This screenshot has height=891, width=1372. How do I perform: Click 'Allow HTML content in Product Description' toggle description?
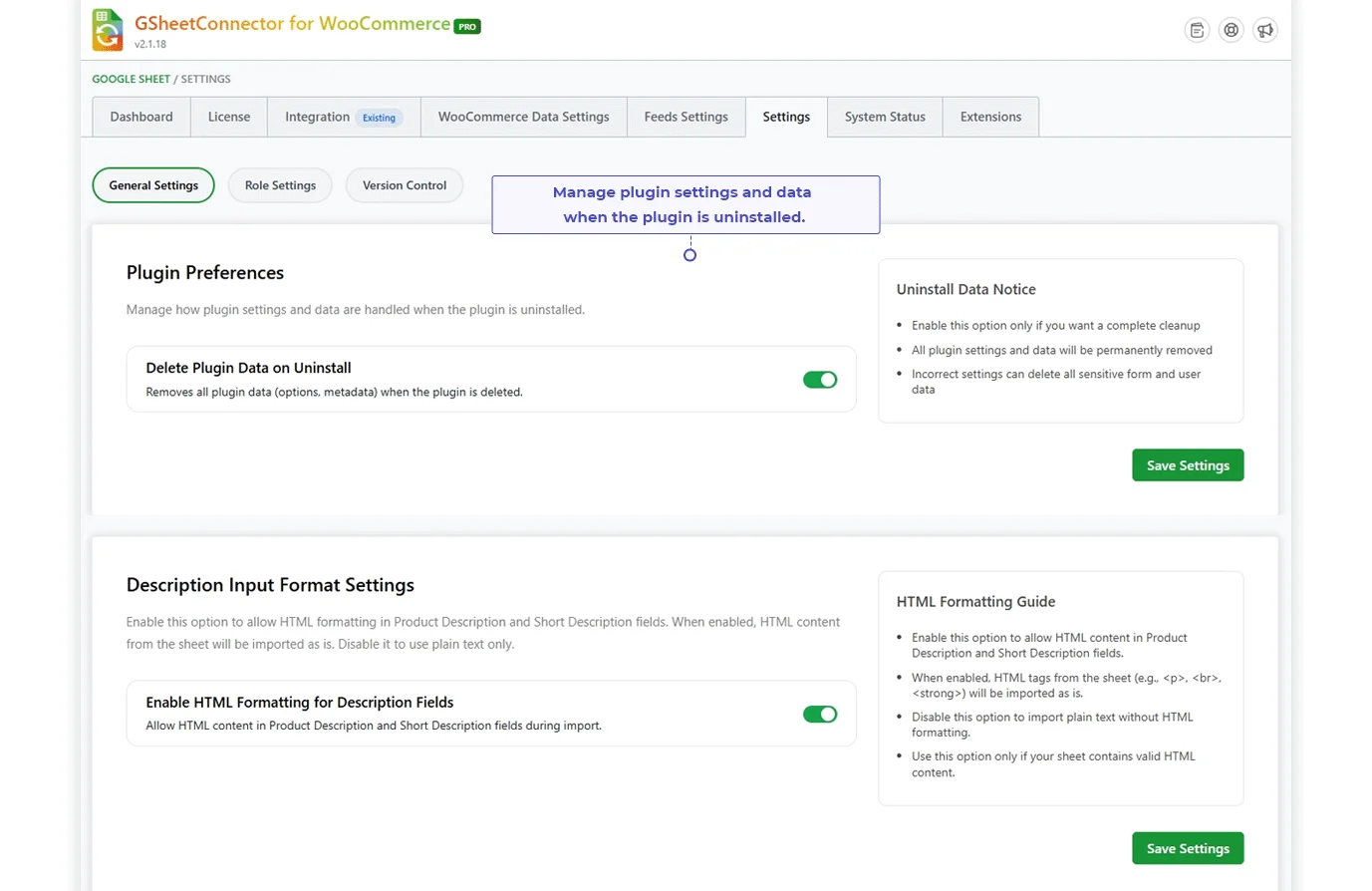coord(374,726)
